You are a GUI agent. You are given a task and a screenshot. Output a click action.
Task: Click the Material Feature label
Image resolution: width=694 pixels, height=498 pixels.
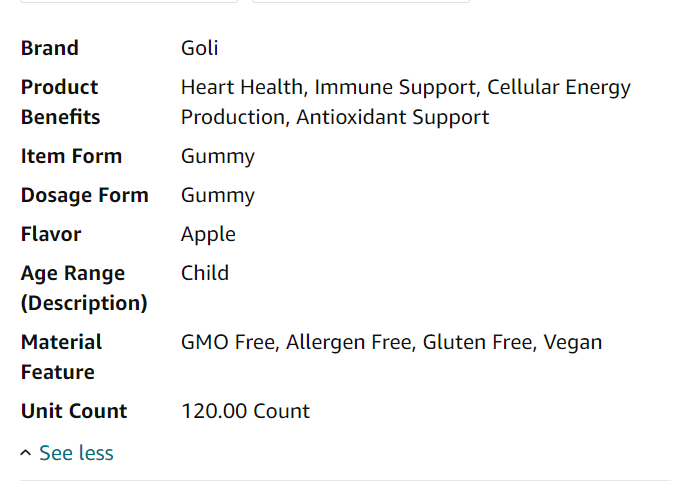(61, 357)
